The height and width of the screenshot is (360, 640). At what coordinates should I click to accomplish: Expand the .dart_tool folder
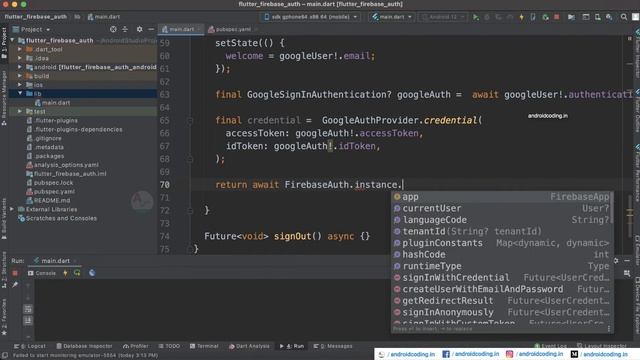click(x=20, y=49)
